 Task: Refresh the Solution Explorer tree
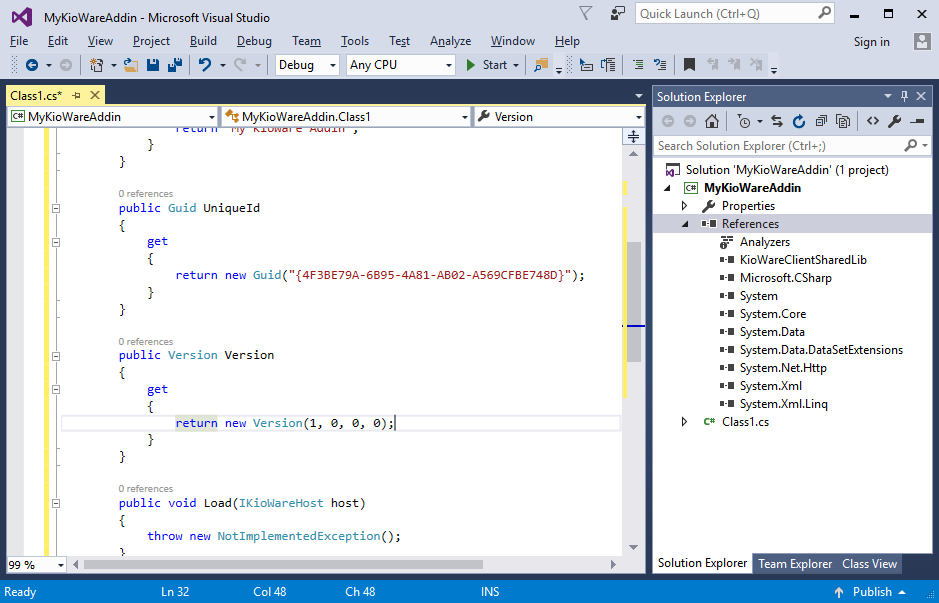pyautogui.click(x=799, y=122)
